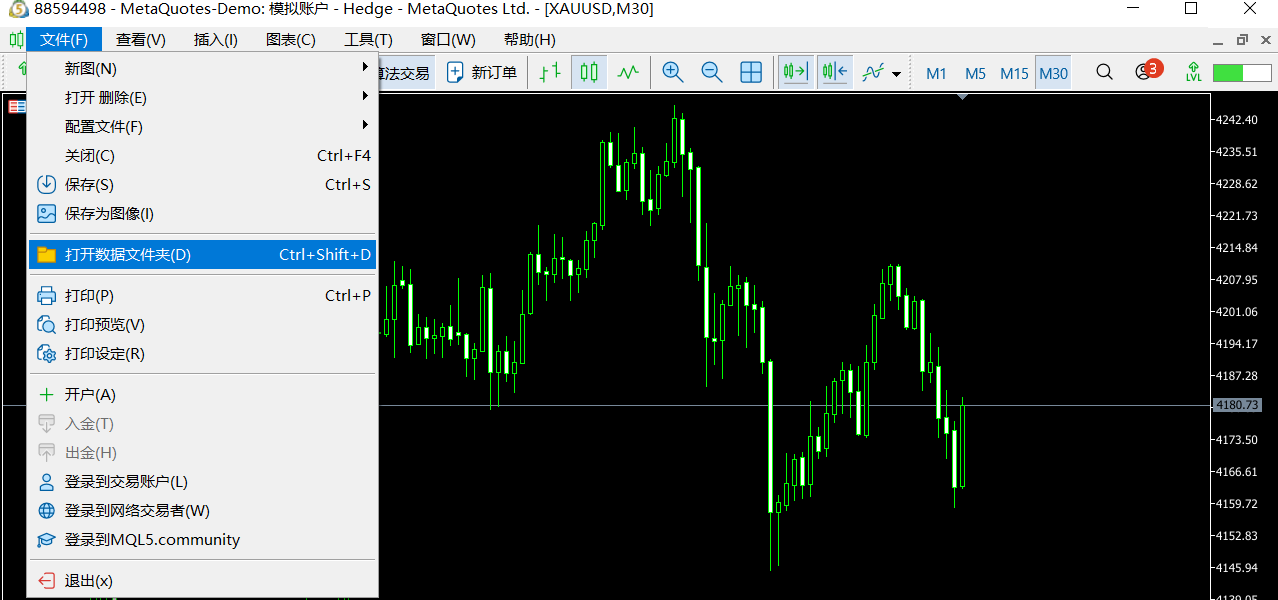
Task: Expand the 新图(N) submenu
Action: (x=200, y=69)
